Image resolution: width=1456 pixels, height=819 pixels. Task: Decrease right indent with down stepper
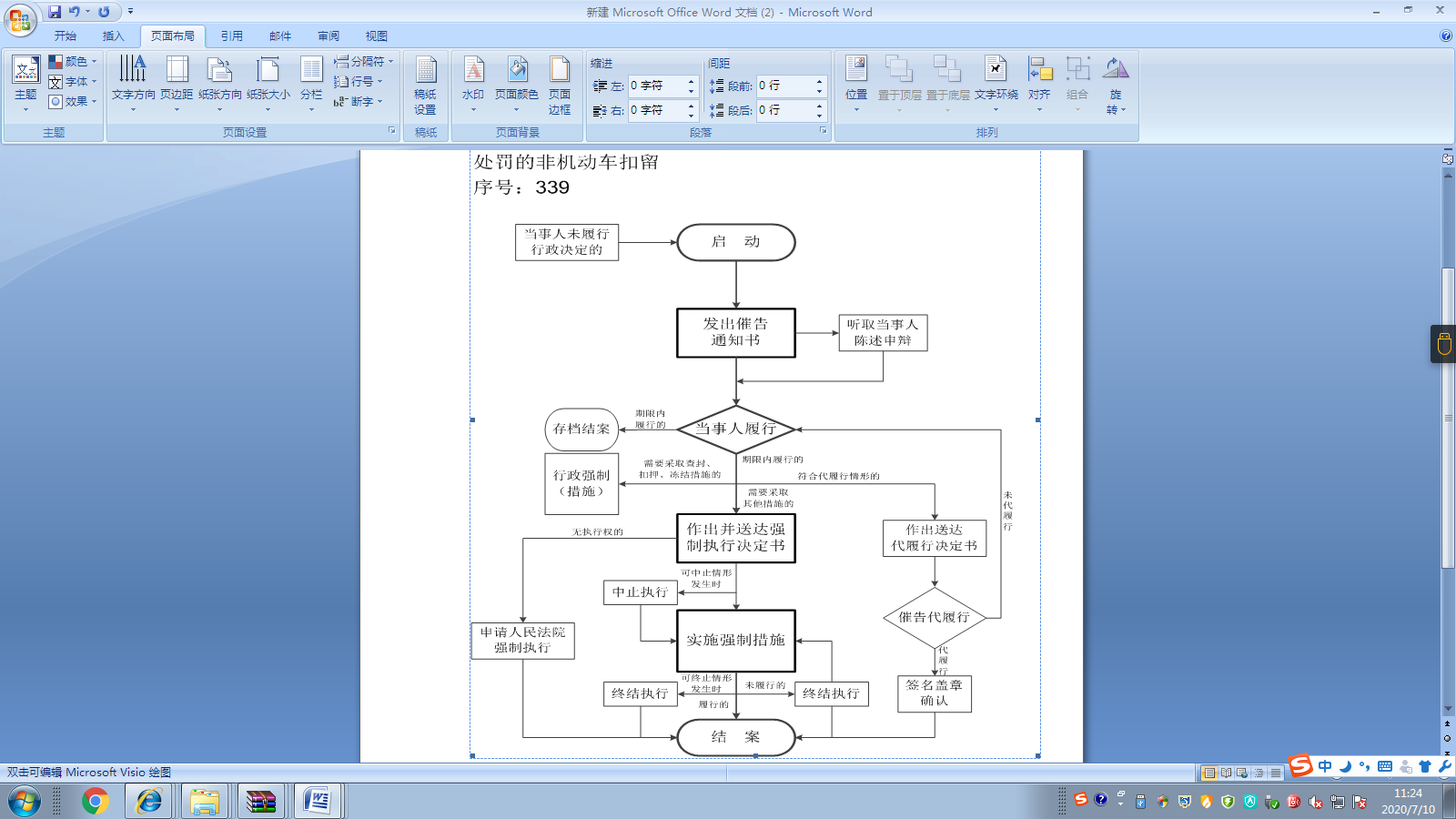point(691,116)
